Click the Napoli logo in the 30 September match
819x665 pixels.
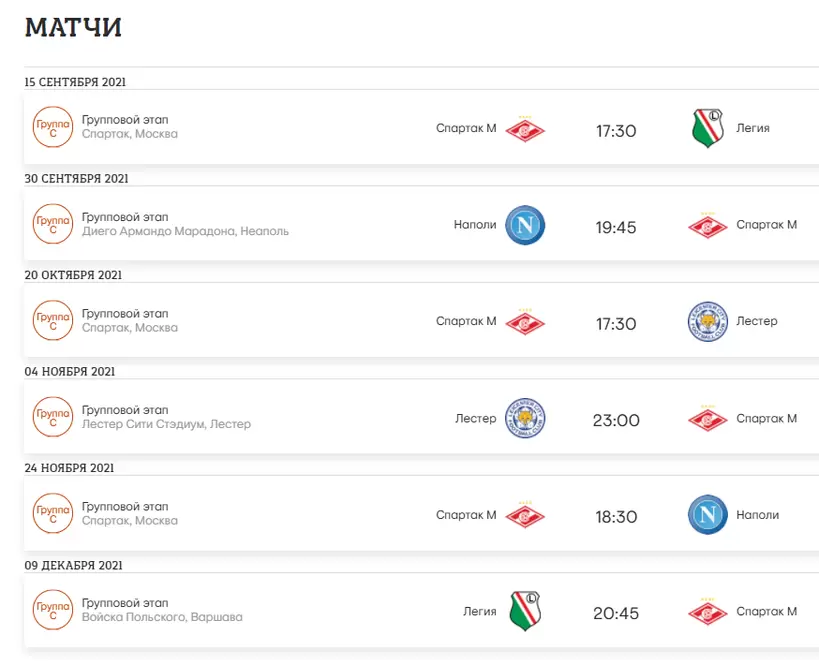(525, 225)
